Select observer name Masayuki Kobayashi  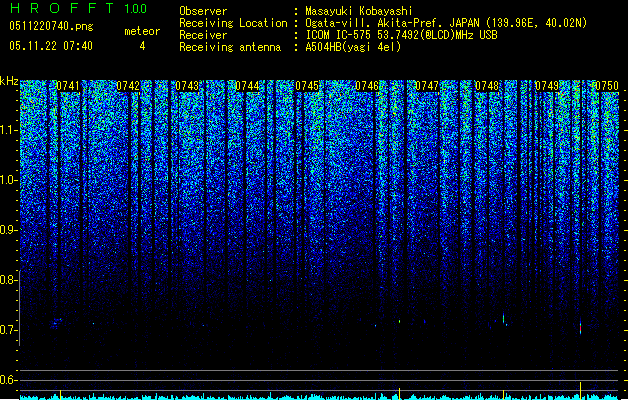(358, 11)
